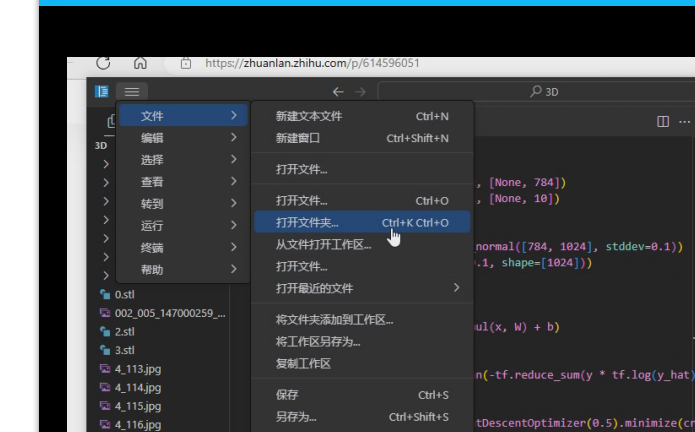
Task: Expand the 终端 submenu arrow
Action: [x=234, y=247]
